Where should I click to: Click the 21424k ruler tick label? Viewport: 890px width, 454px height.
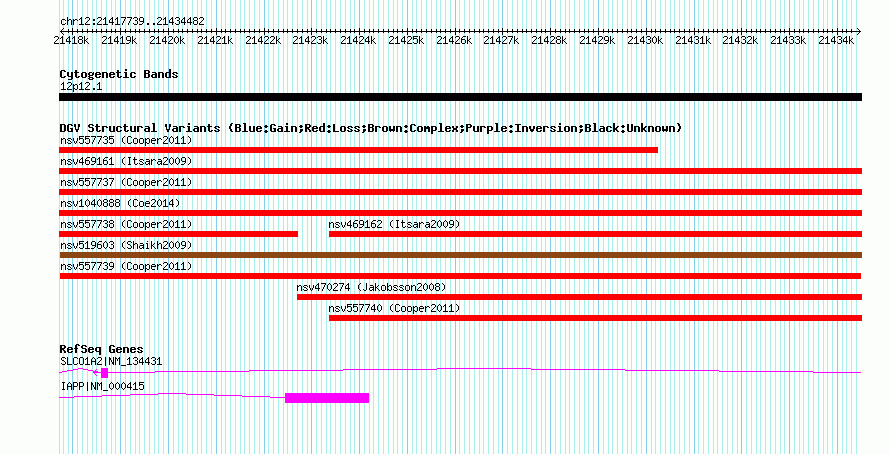[x=358, y=41]
